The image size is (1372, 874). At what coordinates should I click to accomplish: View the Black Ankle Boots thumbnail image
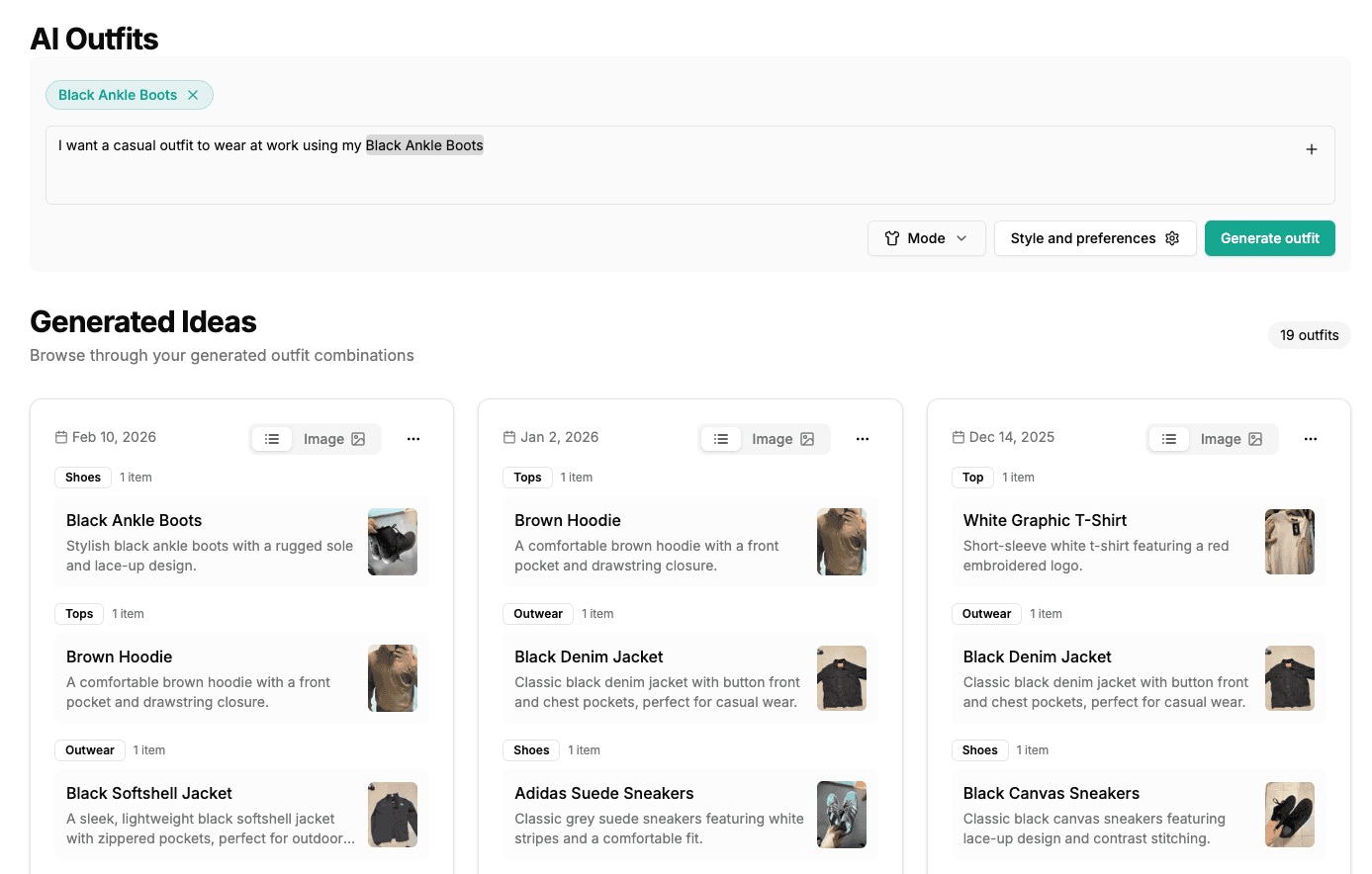pyautogui.click(x=393, y=541)
